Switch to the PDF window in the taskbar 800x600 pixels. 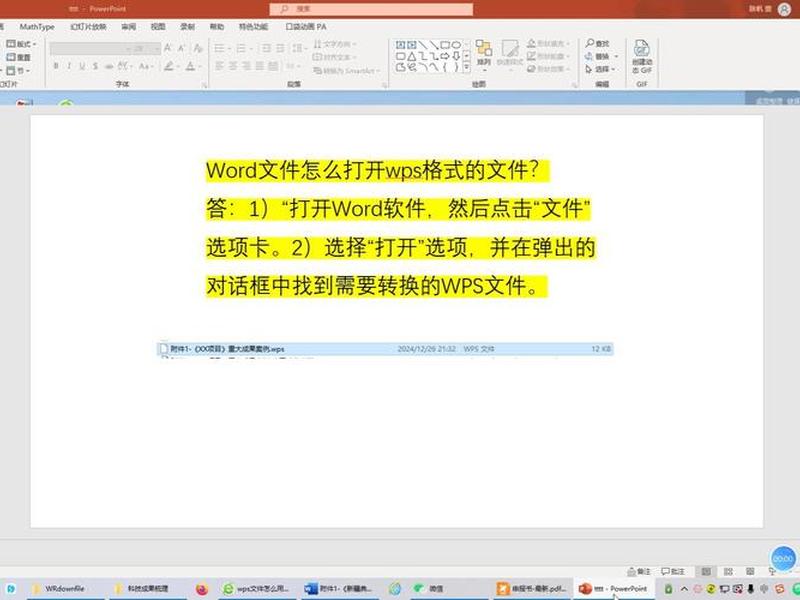point(532,589)
